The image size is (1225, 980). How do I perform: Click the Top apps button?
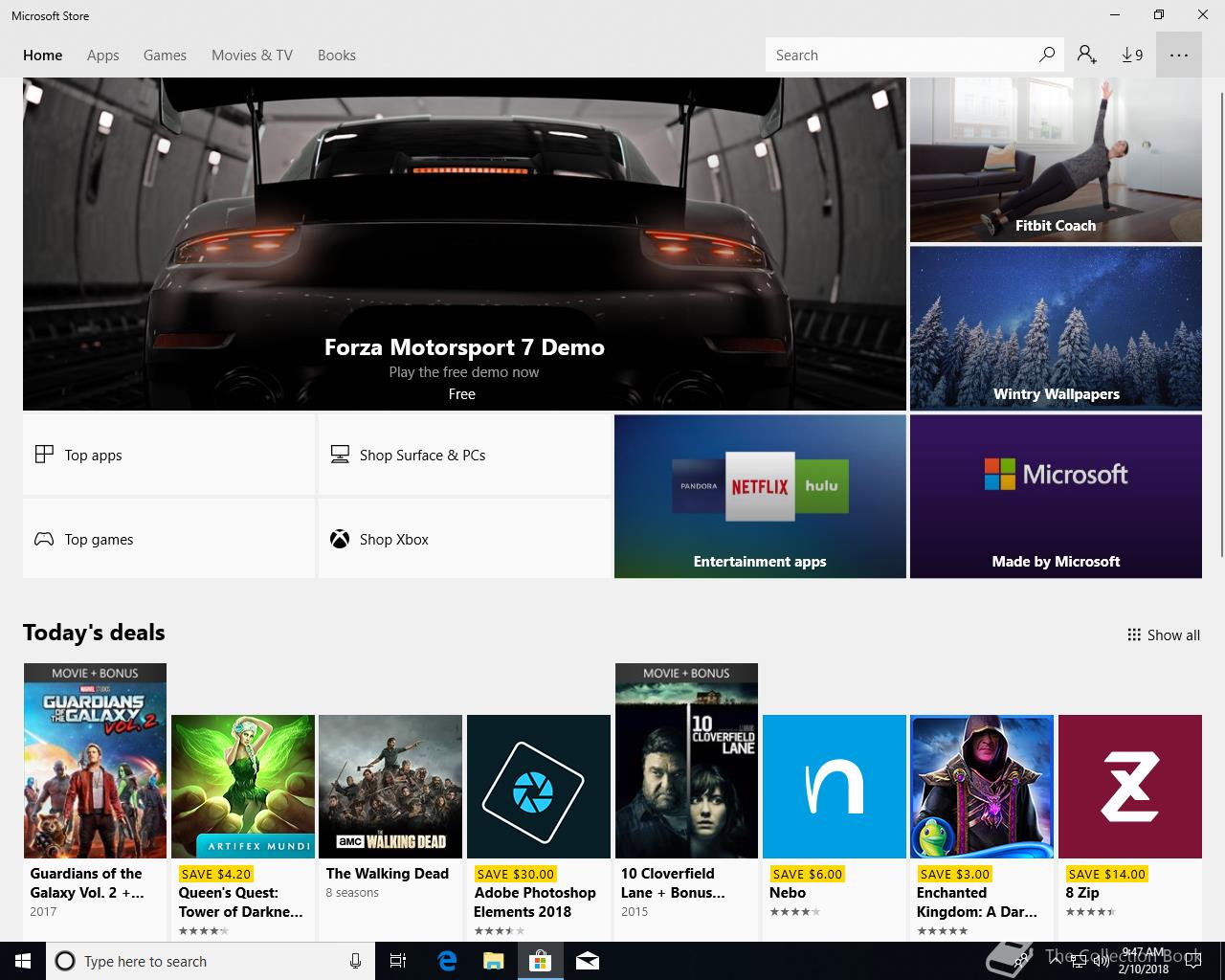click(168, 455)
